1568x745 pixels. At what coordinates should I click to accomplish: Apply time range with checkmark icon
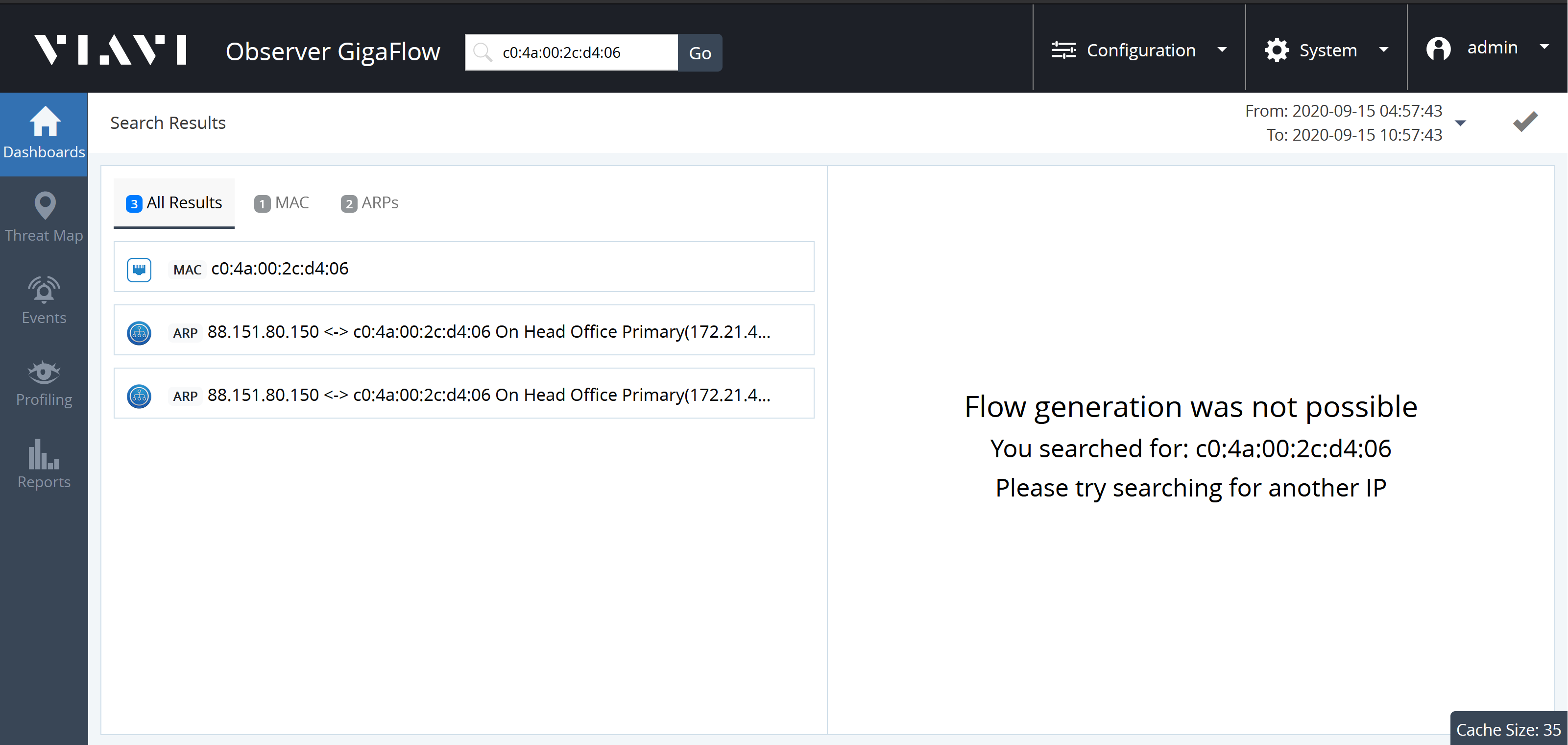tap(1525, 121)
